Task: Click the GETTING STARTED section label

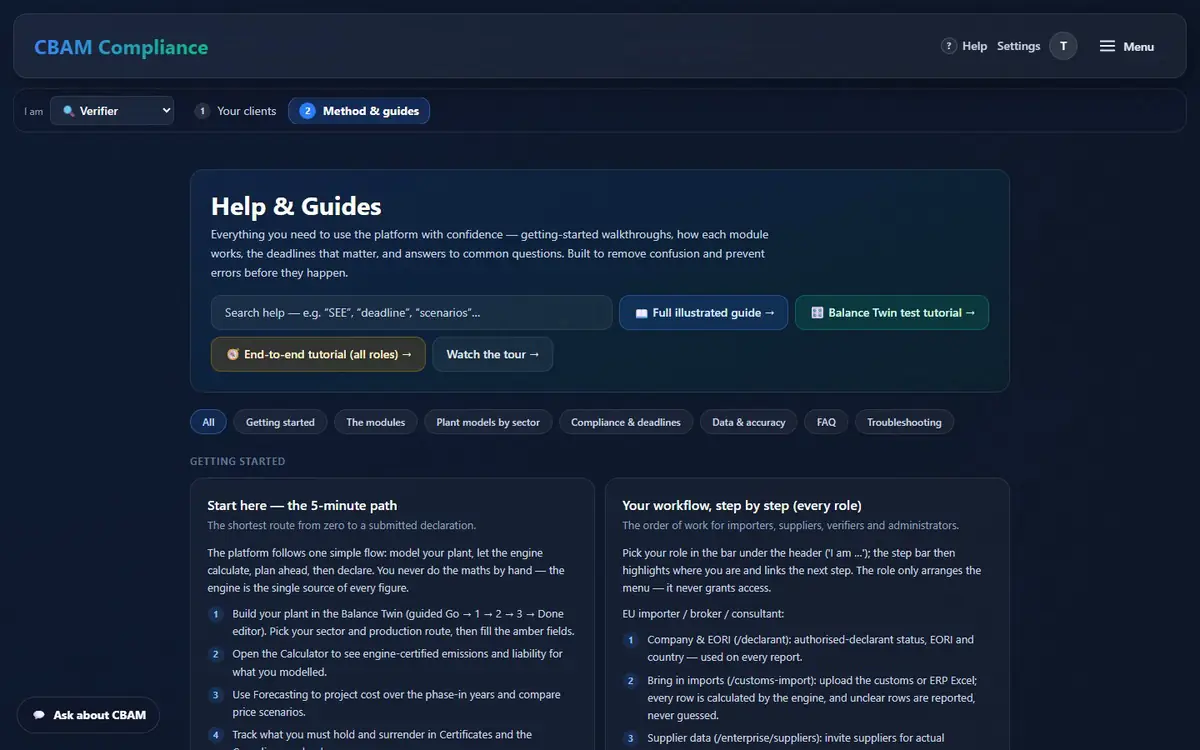Action: point(238,462)
